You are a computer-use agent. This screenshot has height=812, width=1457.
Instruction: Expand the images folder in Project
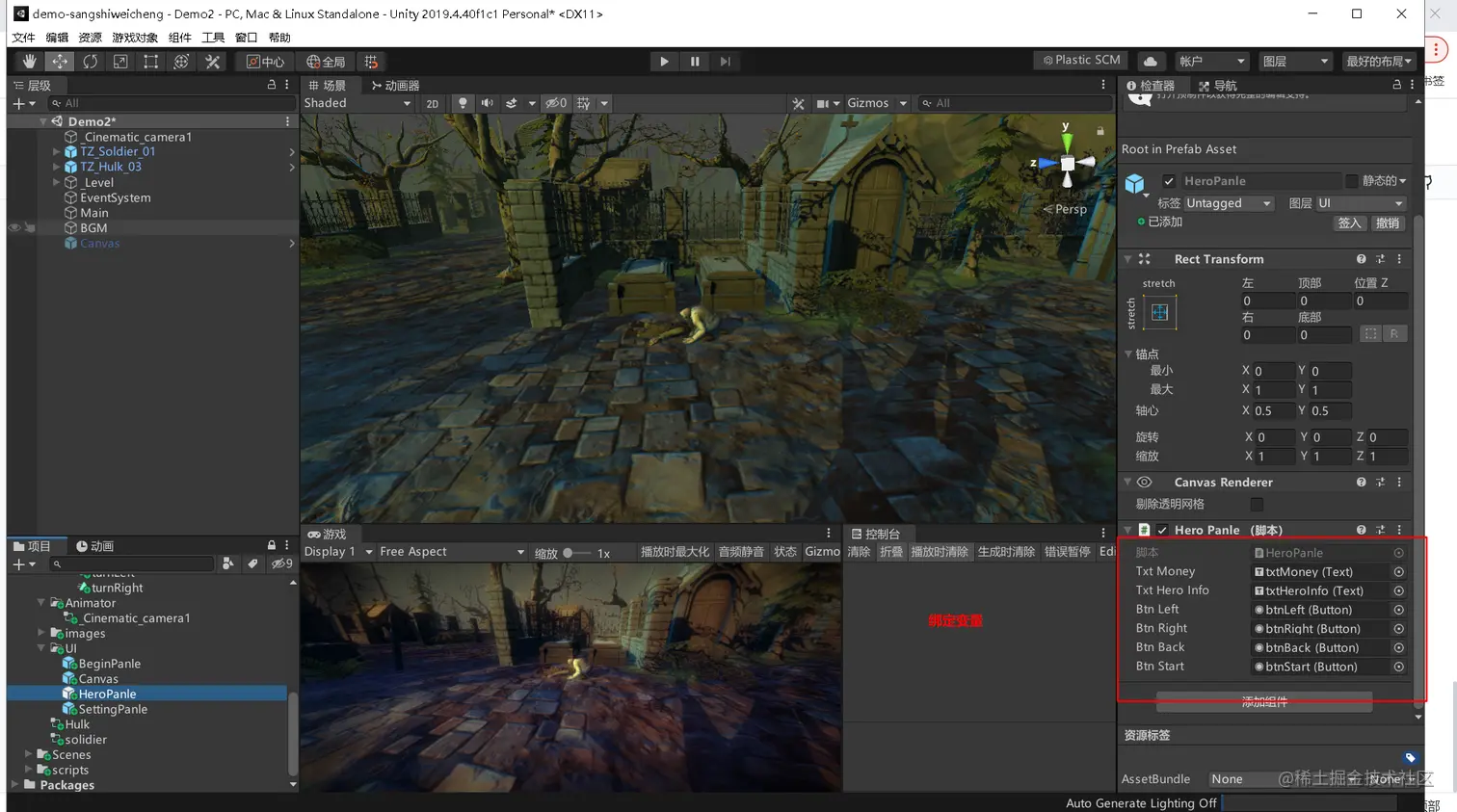click(x=41, y=633)
